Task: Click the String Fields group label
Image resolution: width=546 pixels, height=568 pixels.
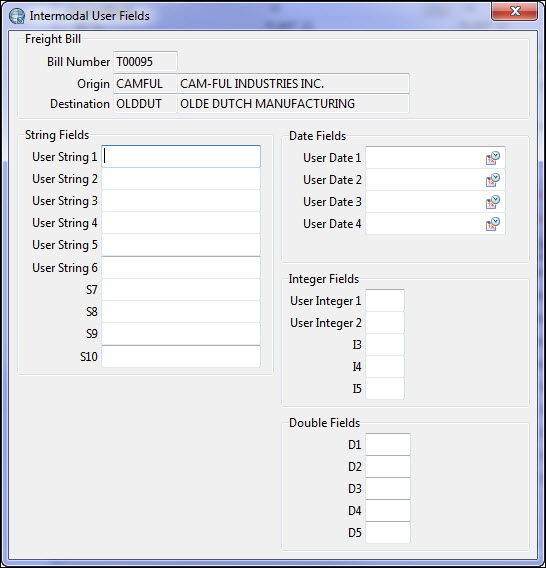Action: pyautogui.click(x=57, y=135)
